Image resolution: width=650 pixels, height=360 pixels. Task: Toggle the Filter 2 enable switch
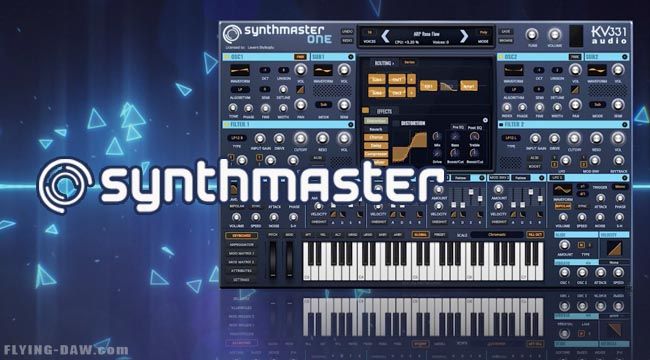tap(501, 124)
